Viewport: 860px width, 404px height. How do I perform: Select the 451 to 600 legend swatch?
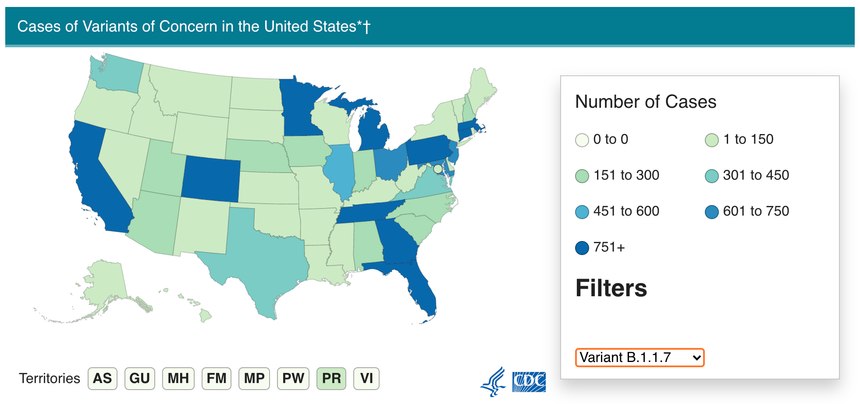(x=582, y=212)
